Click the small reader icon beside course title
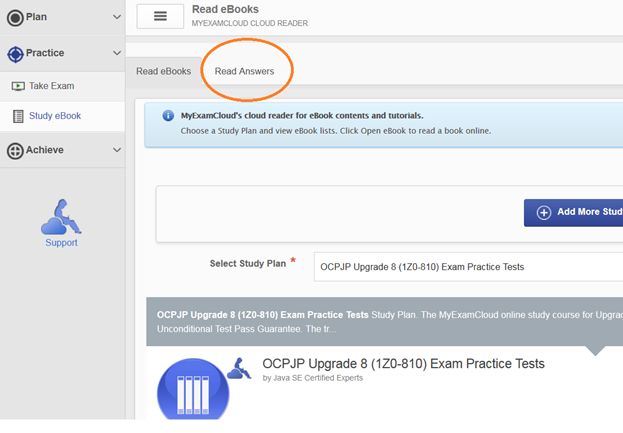 [239, 368]
